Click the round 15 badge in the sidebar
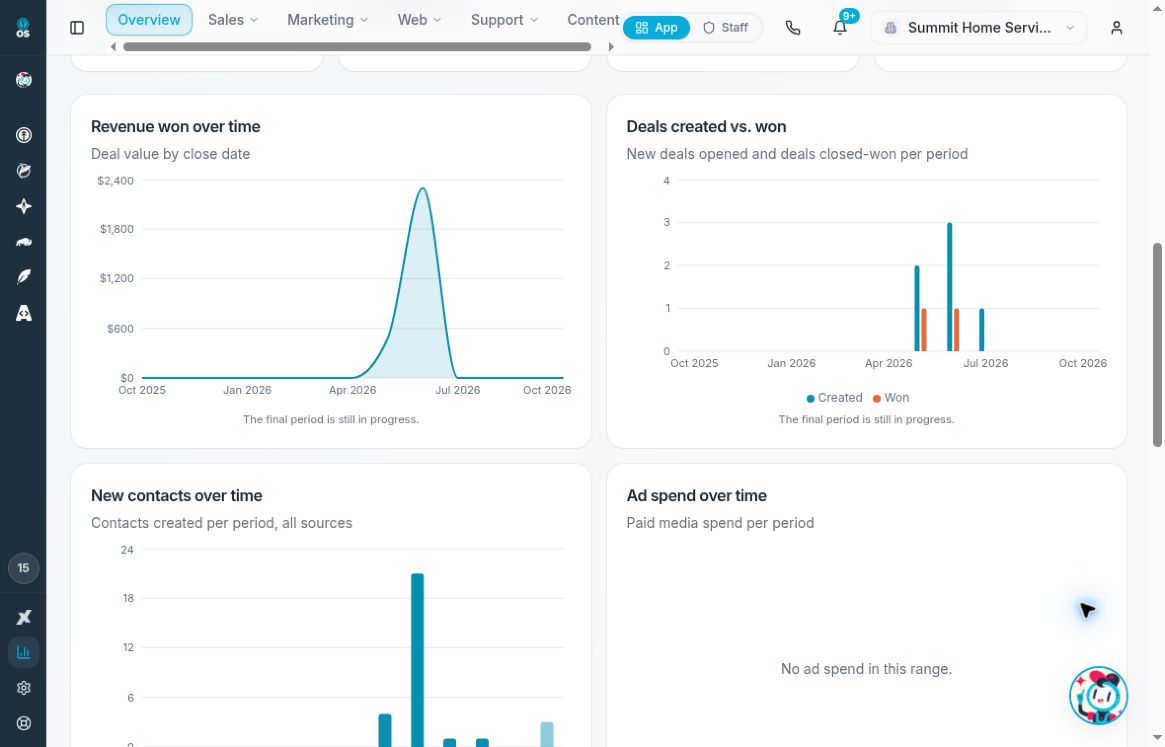The image size is (1165, 747). click(24, 568)
